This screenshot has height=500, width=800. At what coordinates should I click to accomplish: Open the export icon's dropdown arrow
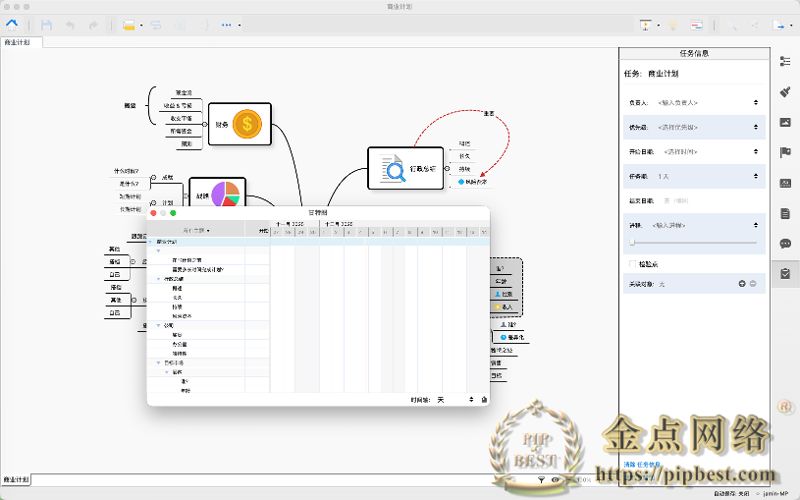pyautogui.click(x=792, y=26)
